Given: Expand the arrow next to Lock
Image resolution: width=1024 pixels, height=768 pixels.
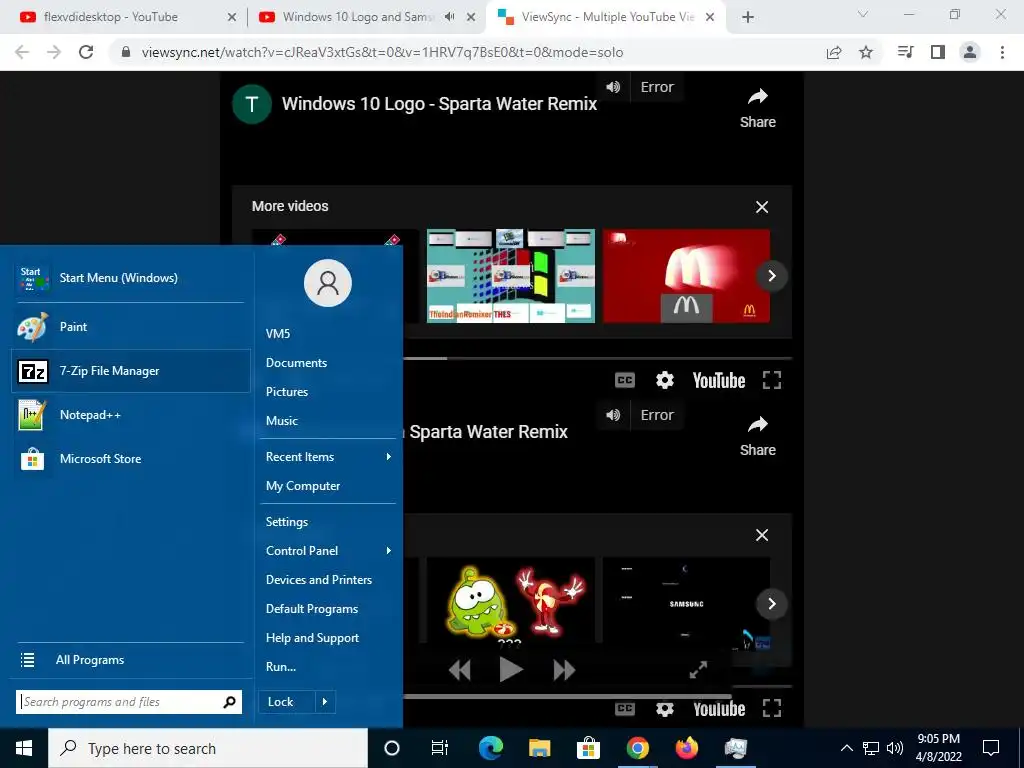Looking at the screenshot, I should pos(325,702).
